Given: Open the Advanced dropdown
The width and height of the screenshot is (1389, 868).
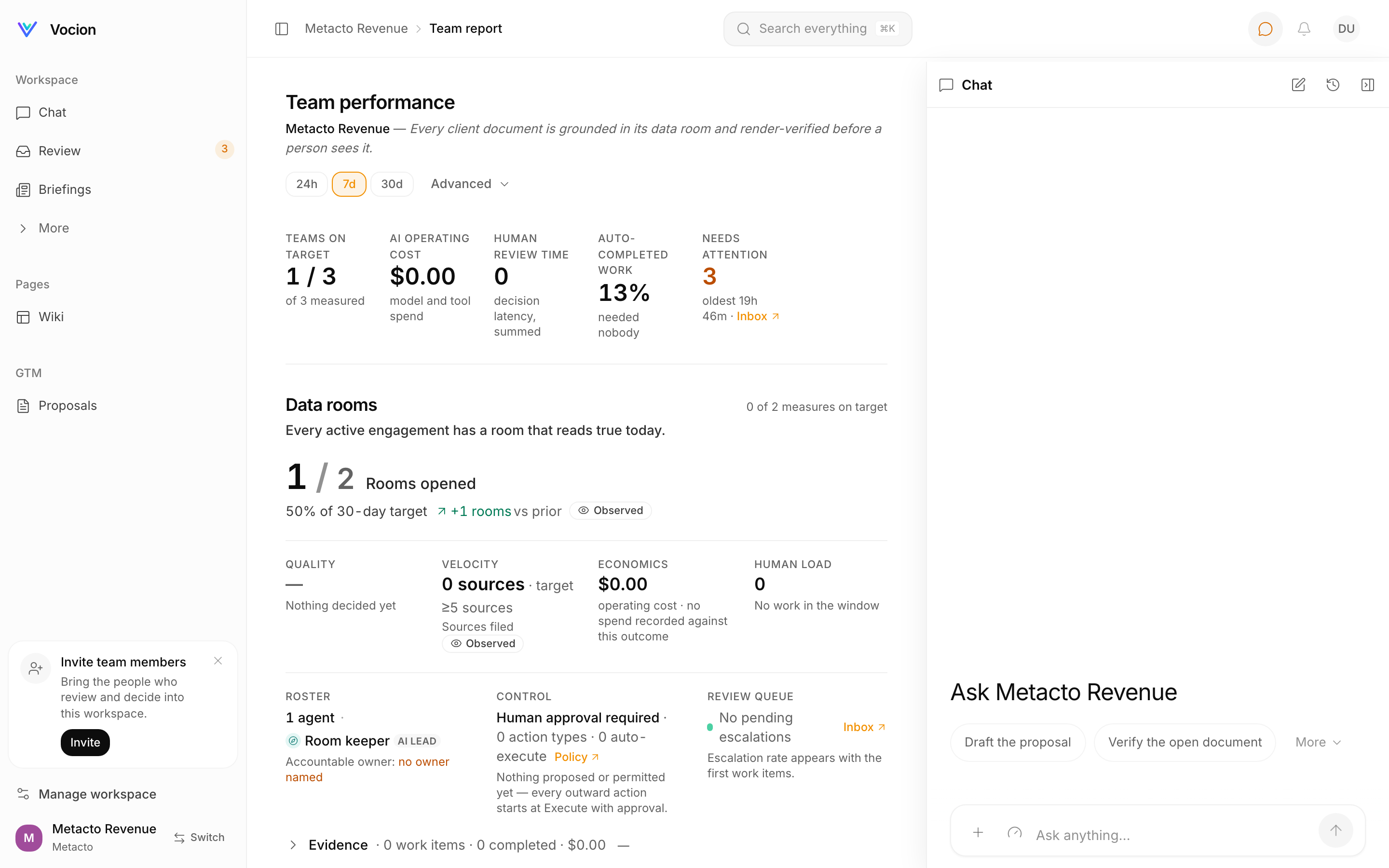Looking at the screenshot, I should tap(469, 184).
